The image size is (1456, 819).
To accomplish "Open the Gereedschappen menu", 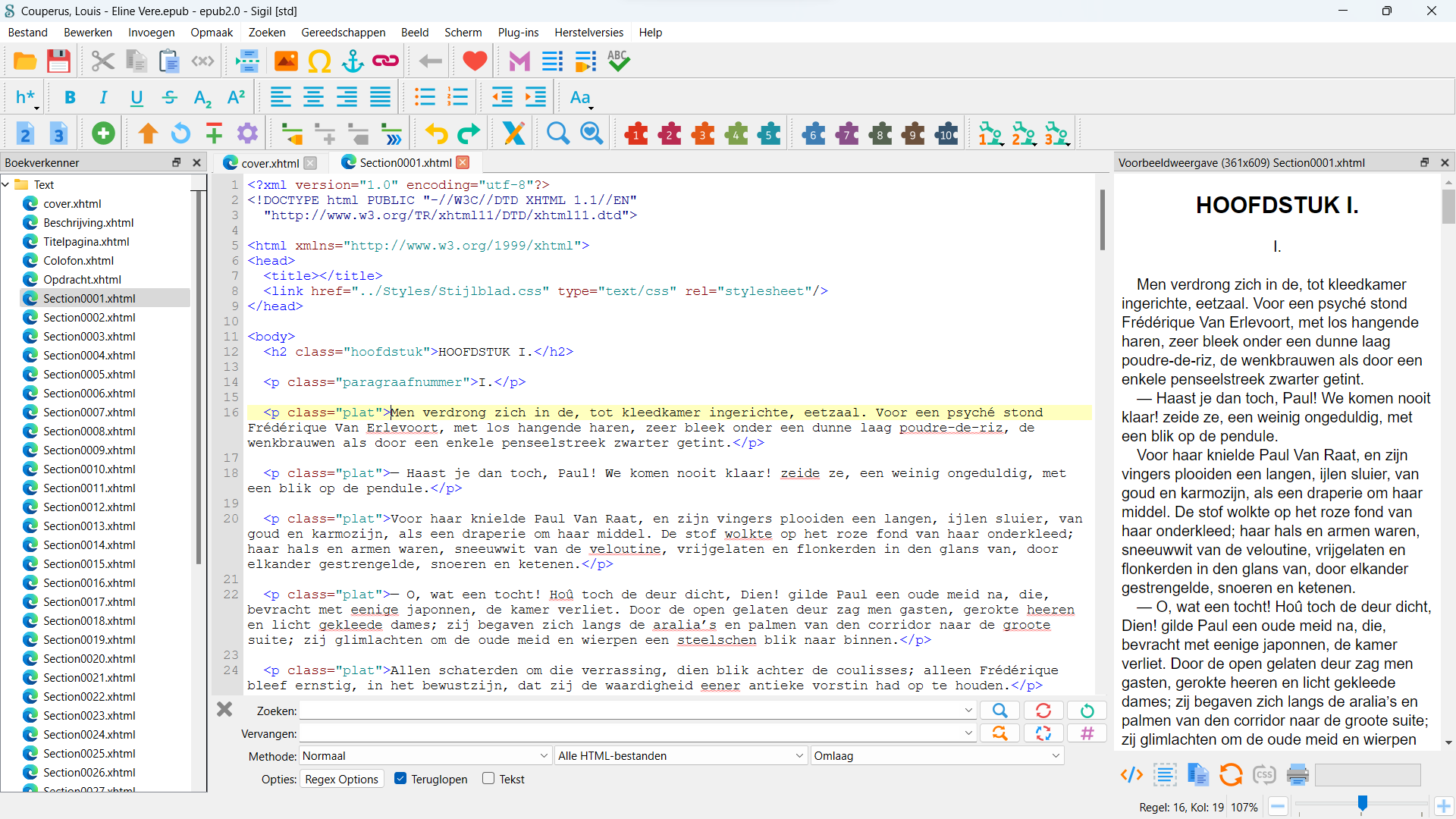I will point(344,32).
